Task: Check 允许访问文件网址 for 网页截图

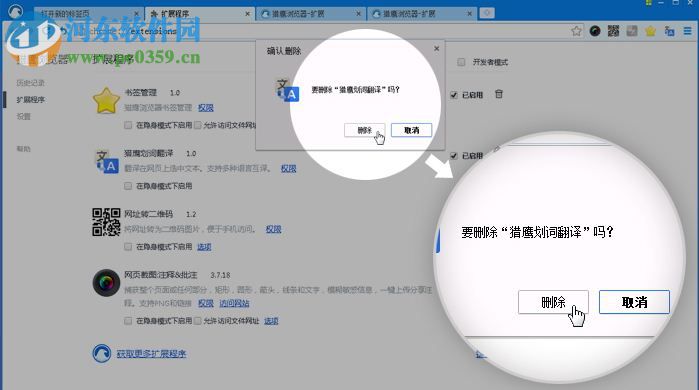Action: pos(197,321)
